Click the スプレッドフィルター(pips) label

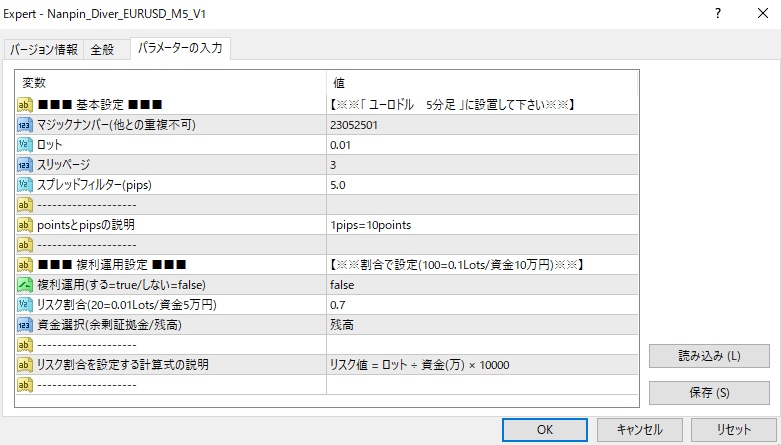pos(95,185)
